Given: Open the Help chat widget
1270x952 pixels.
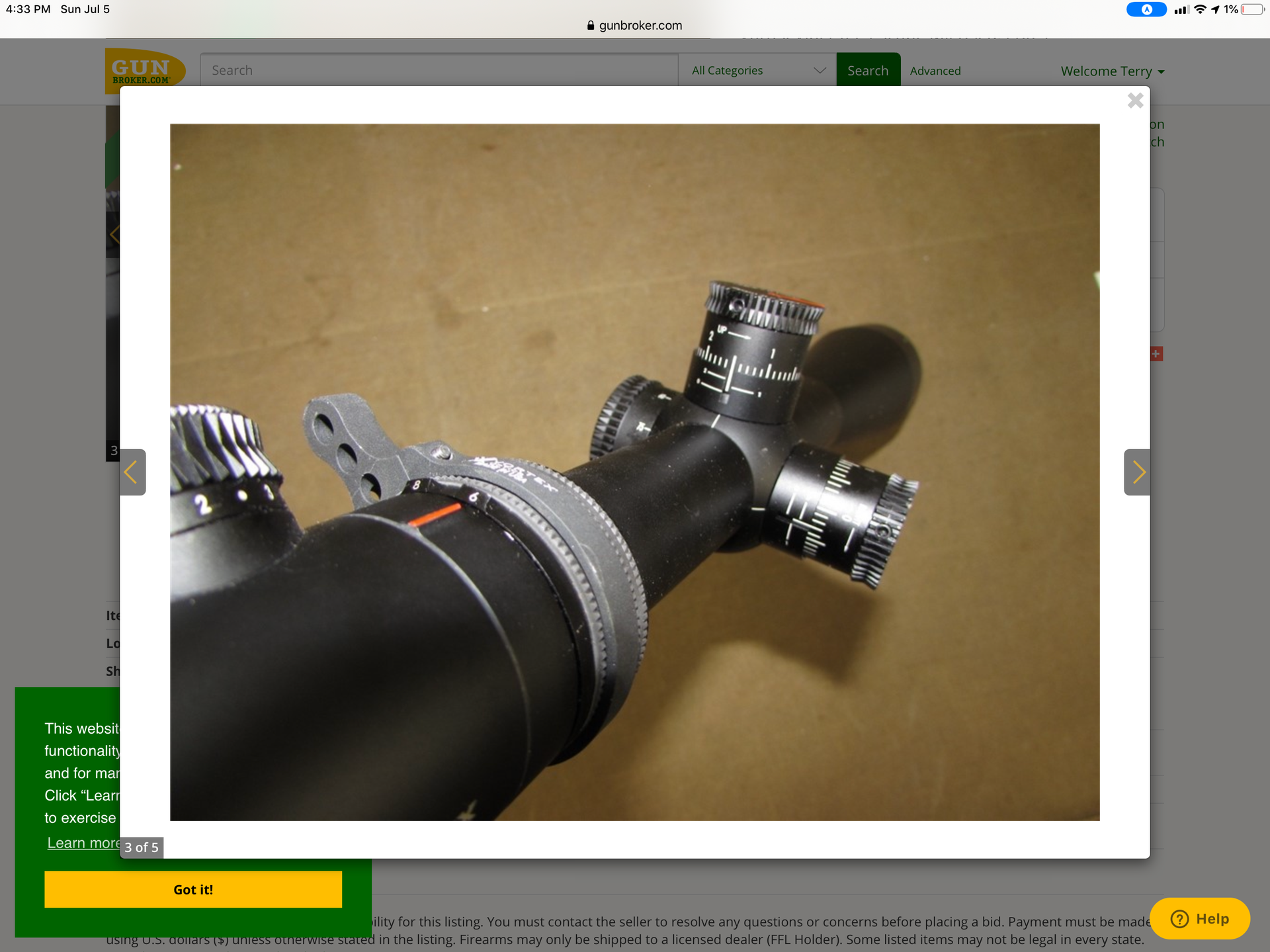Looking at the screenshot, I should (x=1199, y=918).
